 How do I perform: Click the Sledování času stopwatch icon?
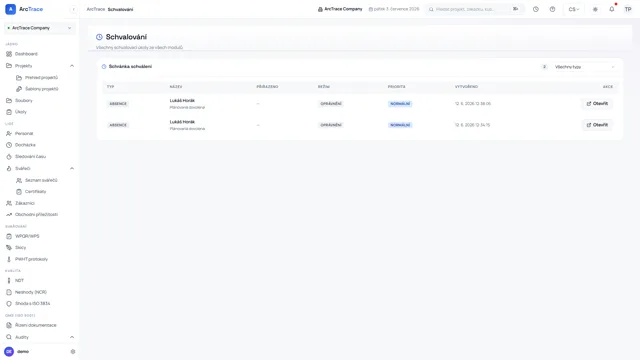pyautogui.click(x=9, y=156)
